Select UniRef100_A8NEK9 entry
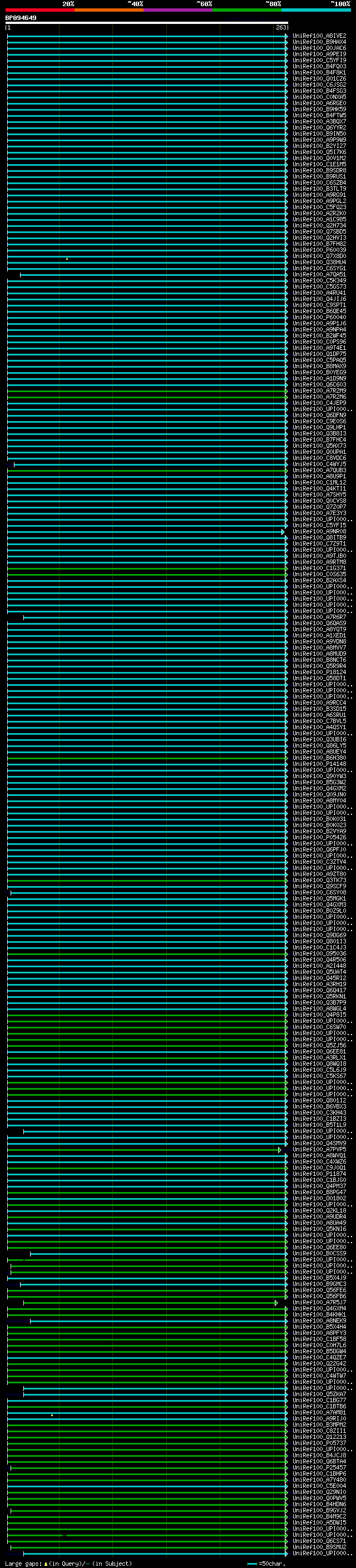This screenshot has width=356, height=1568. (319, 1322)
